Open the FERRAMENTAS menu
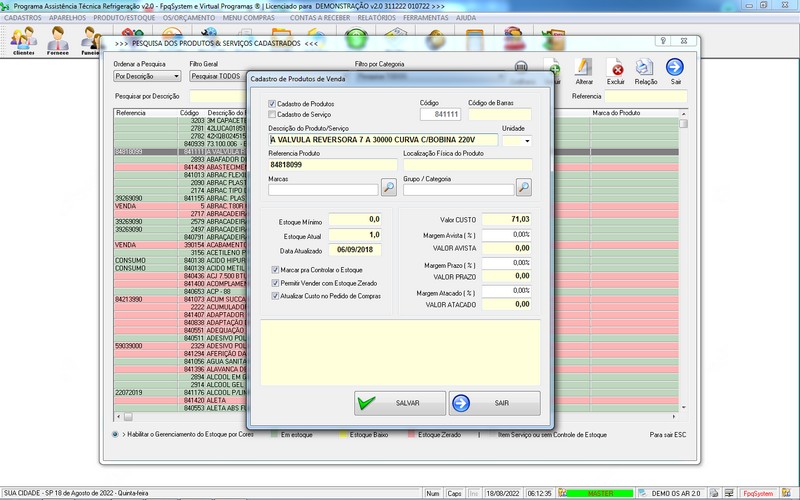The image size is (800, 500). click(426, 17)
